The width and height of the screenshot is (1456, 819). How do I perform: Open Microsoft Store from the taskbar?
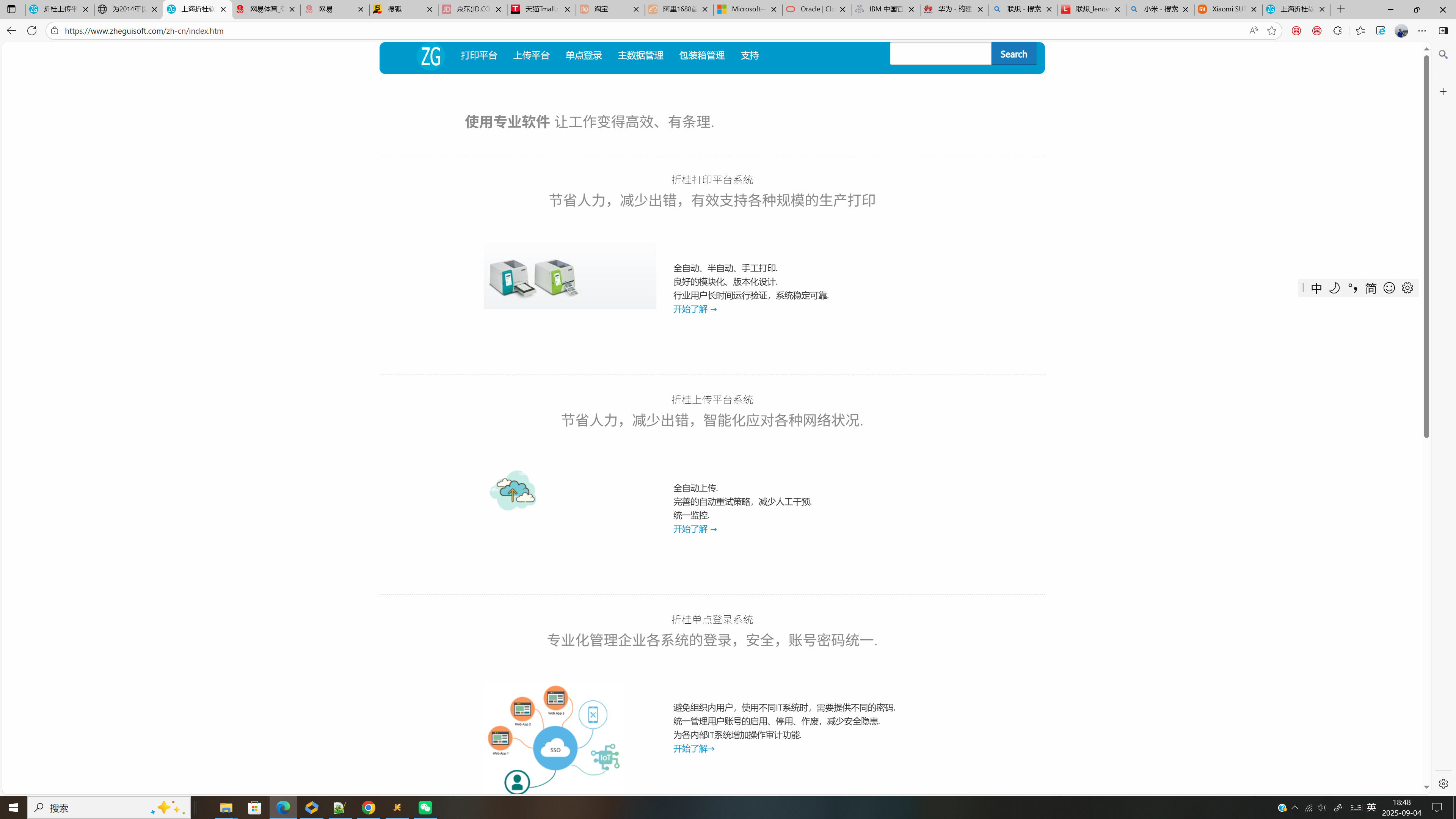[255, 808]
